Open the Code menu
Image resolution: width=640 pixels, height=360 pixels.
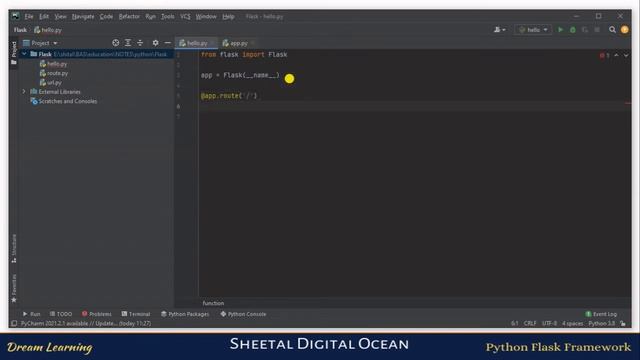(106, 17)
